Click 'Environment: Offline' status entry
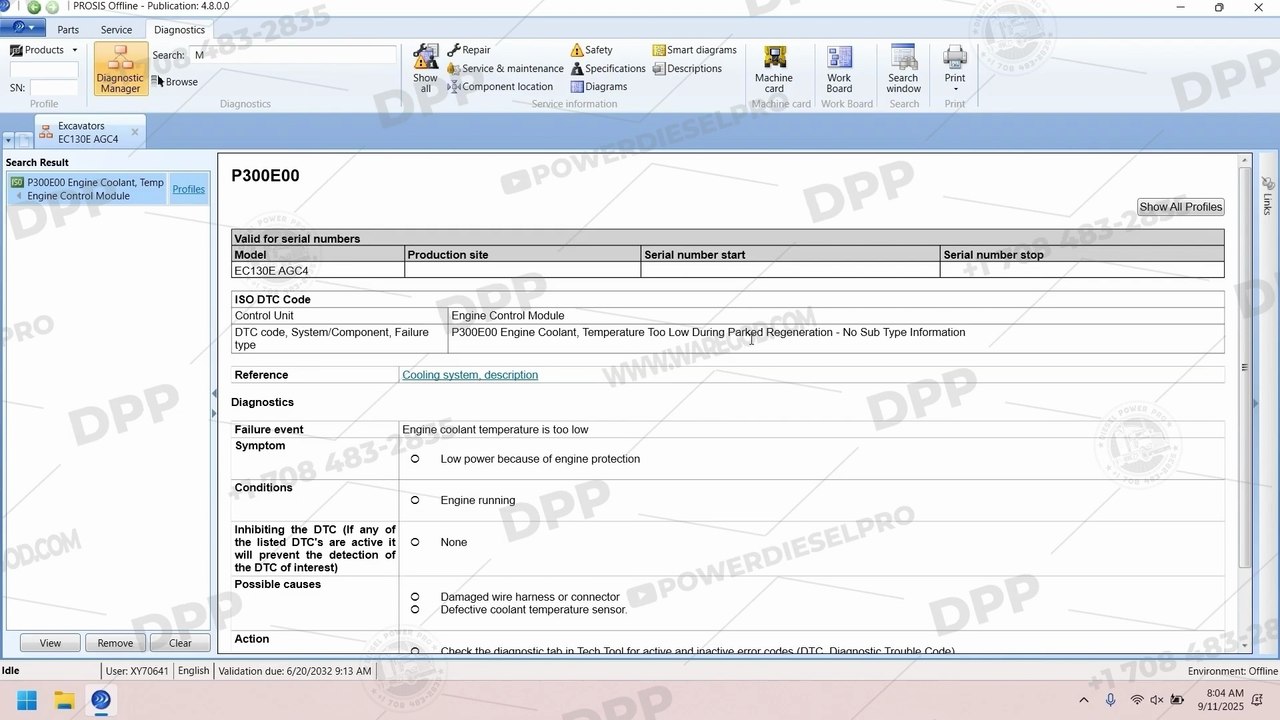Viewport: 1280px width, 720px height. tap(1232, 671)
